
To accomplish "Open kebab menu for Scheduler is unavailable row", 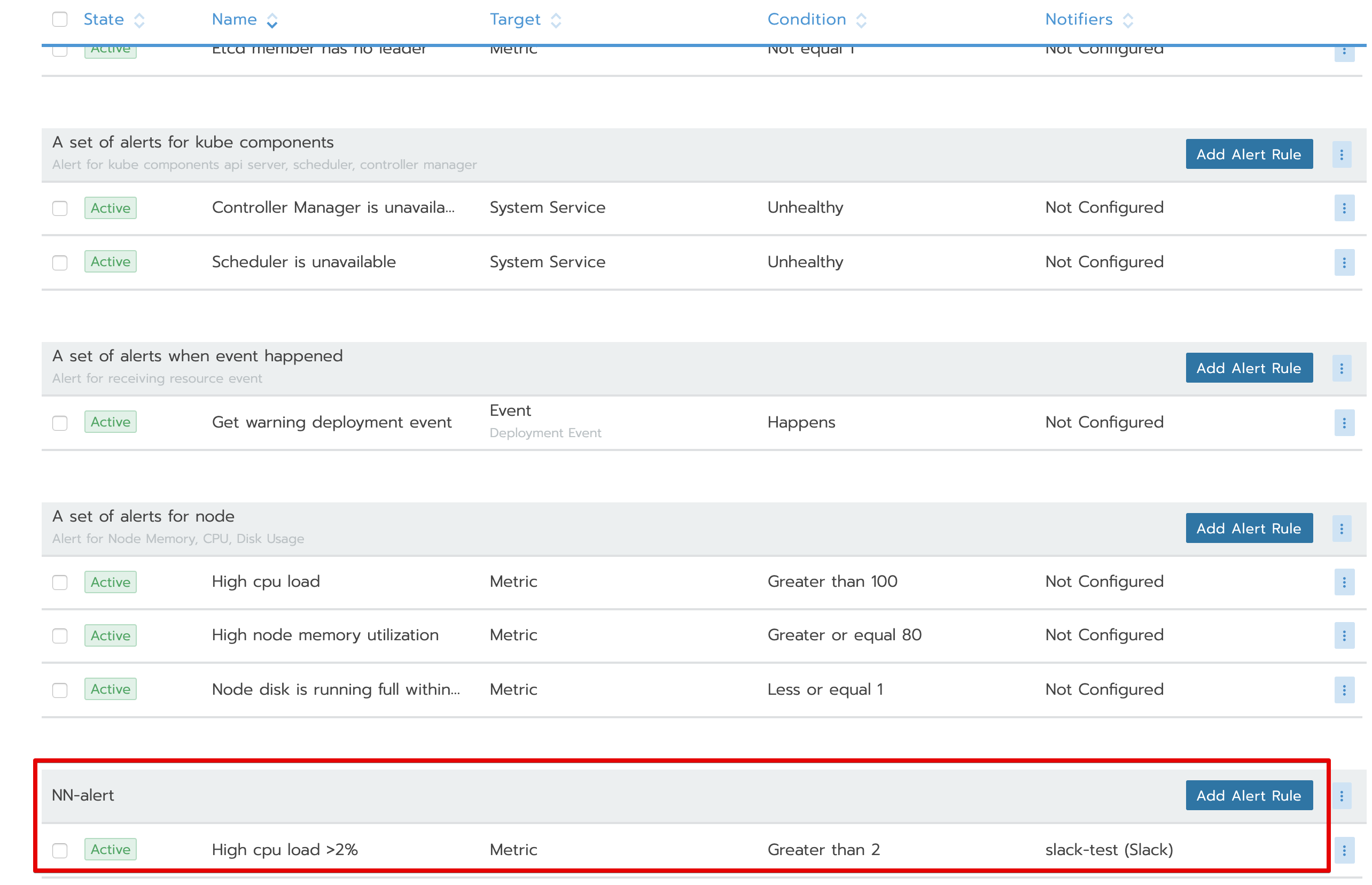I will point(1343,262).
